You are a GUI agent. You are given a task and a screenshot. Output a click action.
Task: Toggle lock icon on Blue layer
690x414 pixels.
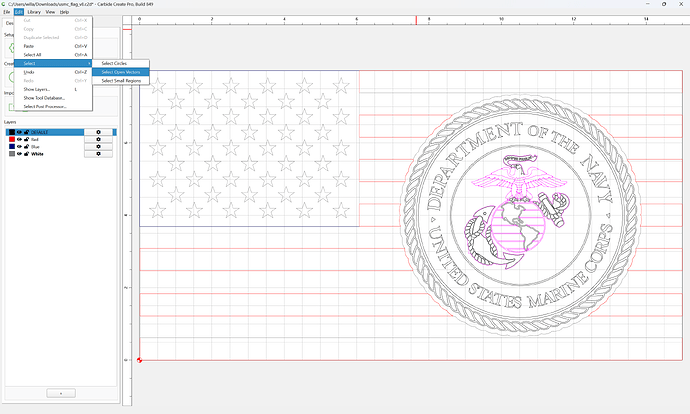[26, 147]
